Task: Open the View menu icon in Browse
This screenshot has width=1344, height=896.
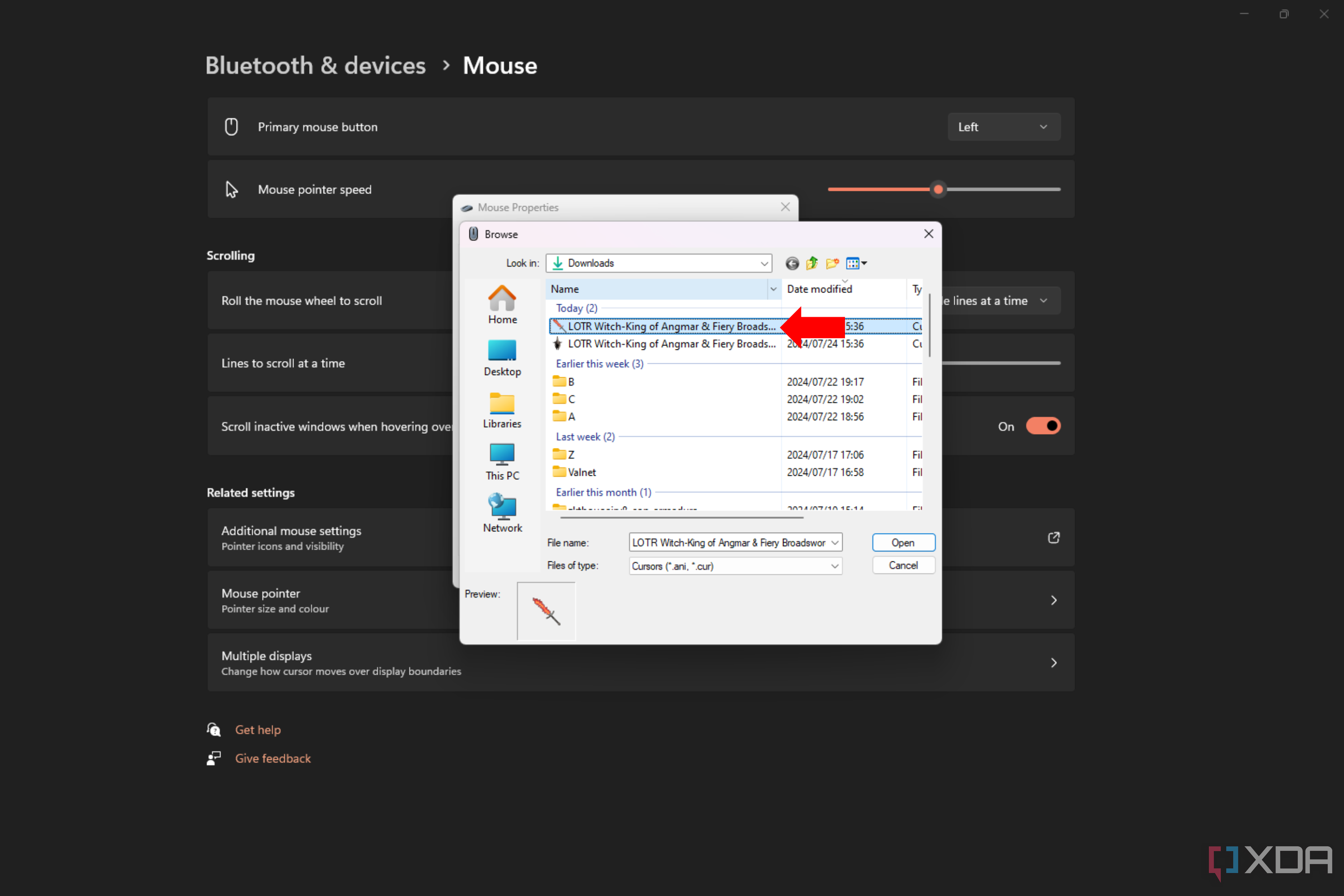Action: (x=856, y=263)
